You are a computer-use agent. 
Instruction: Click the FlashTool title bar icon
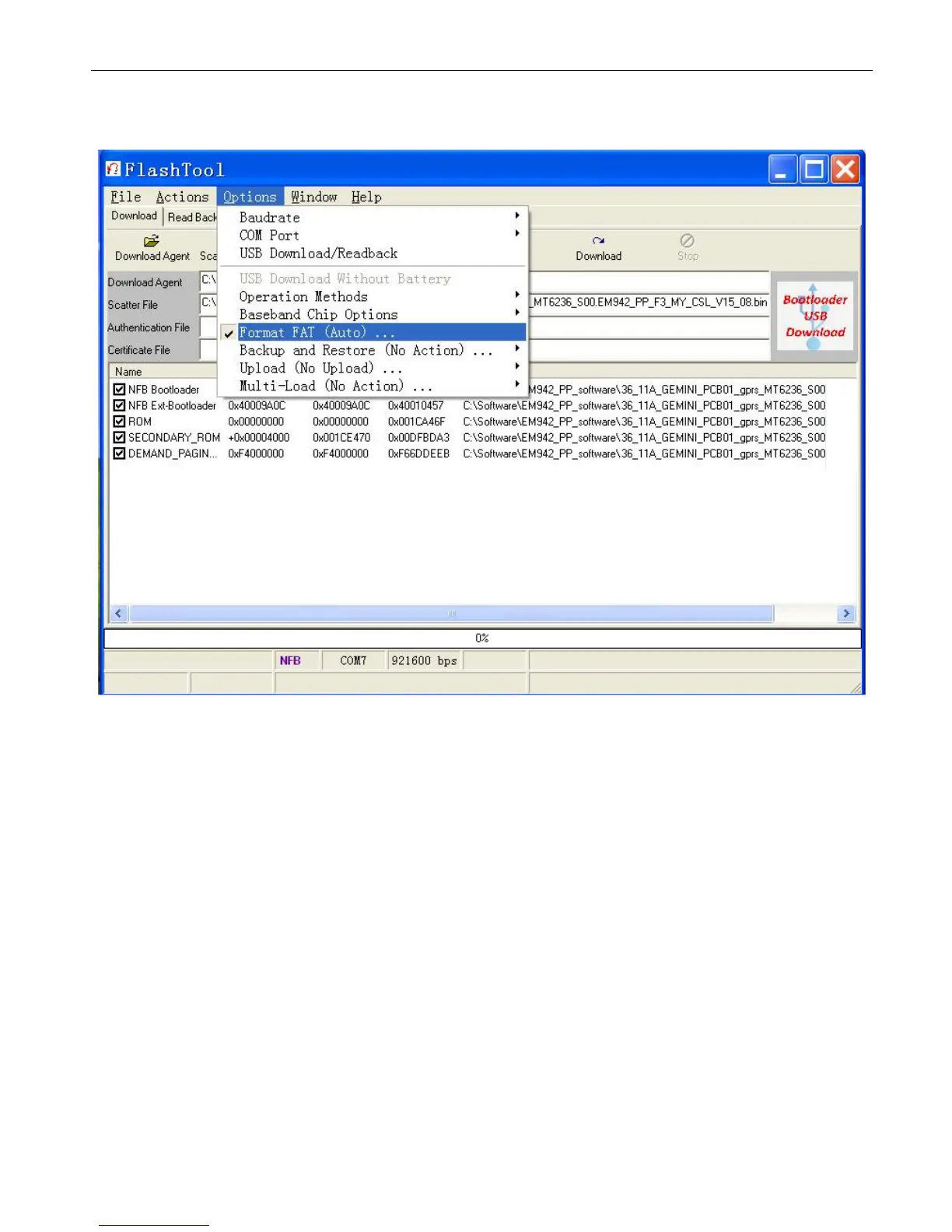coord(114,169)
